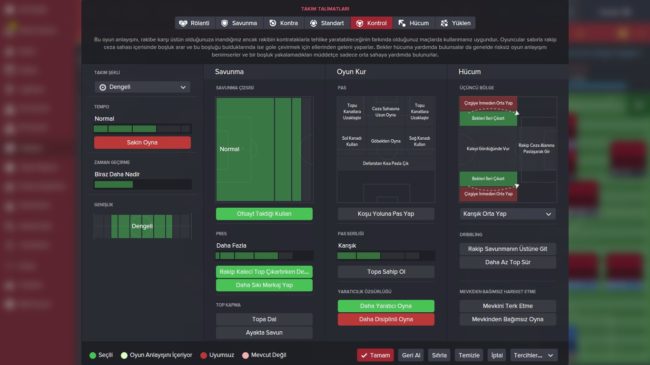This screenshot has width=650, height=365.
Task: Select upper Çizgiye İnmeden Orta Yap
Action: tap(488, 103)
